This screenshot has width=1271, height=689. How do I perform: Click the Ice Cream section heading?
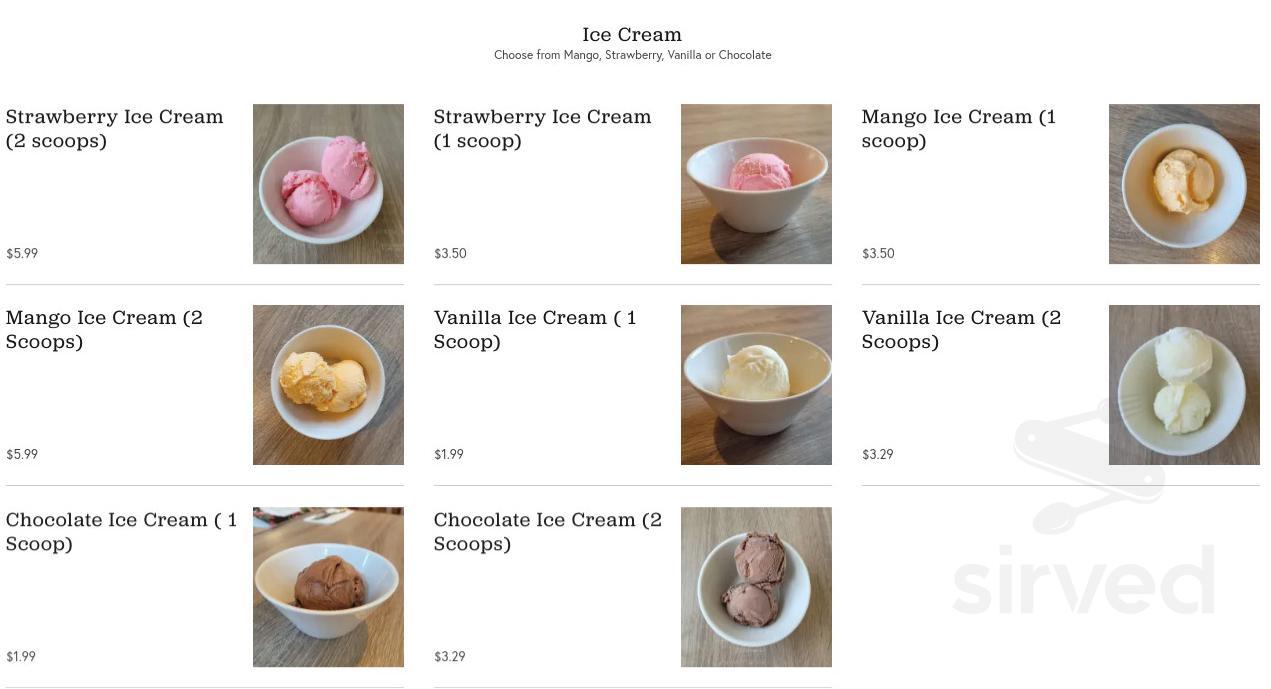(x=632, y=35)
